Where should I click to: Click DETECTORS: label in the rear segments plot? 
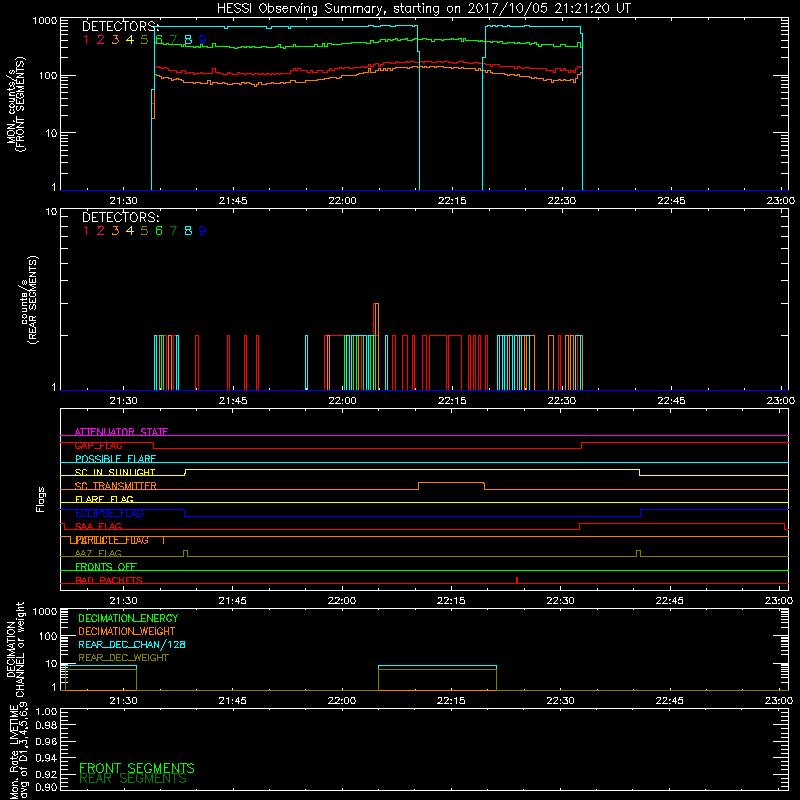[x=120, y=217]
